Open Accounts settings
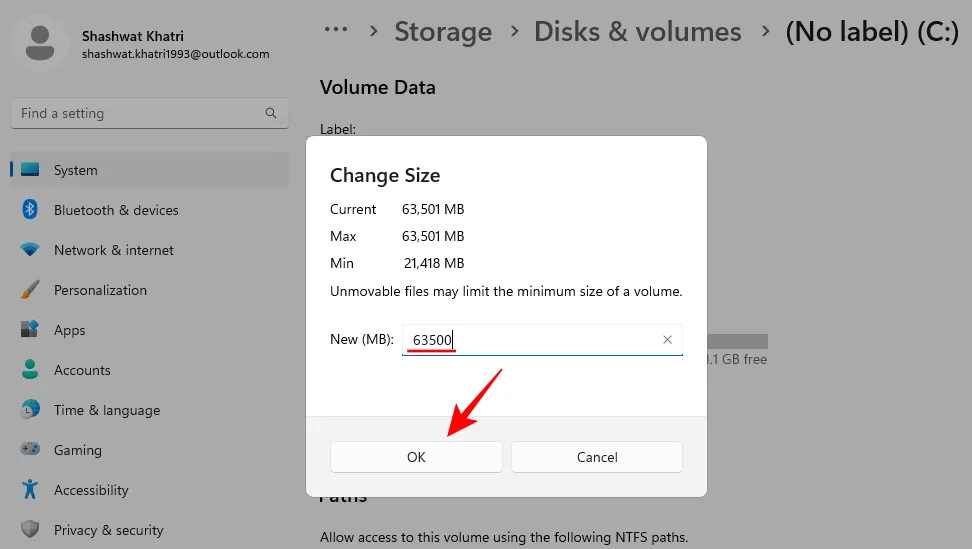This screenshot has height=549, width=972. pyautogui.click(x=150, y=370)
